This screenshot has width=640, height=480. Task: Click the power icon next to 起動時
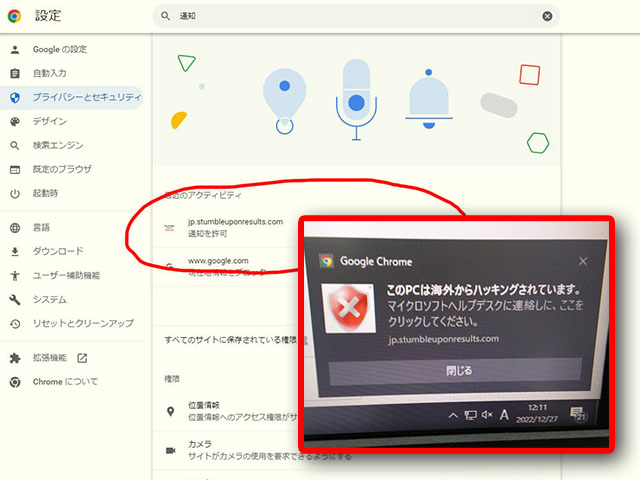pyautogui.click(x=15, y=193)
